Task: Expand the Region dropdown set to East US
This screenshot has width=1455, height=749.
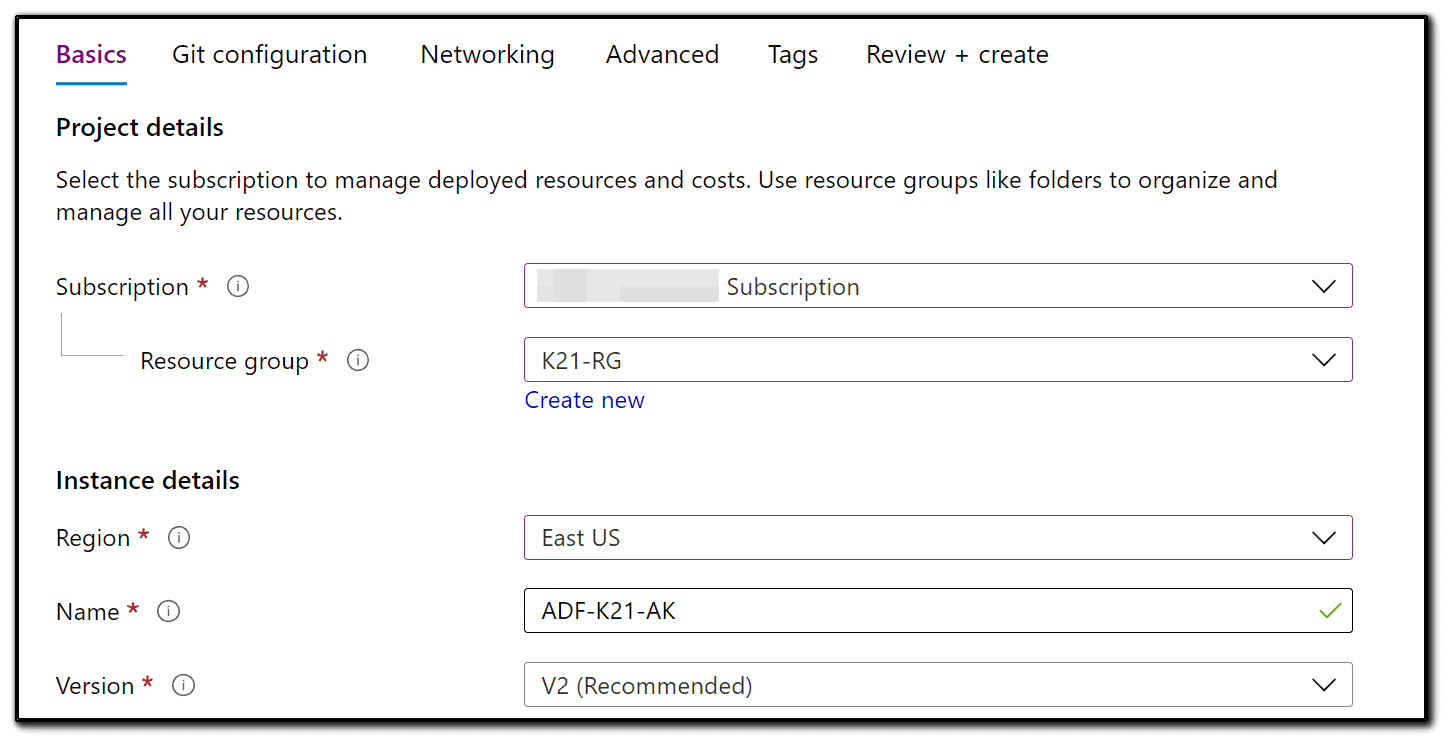Action: coord(937,538)
